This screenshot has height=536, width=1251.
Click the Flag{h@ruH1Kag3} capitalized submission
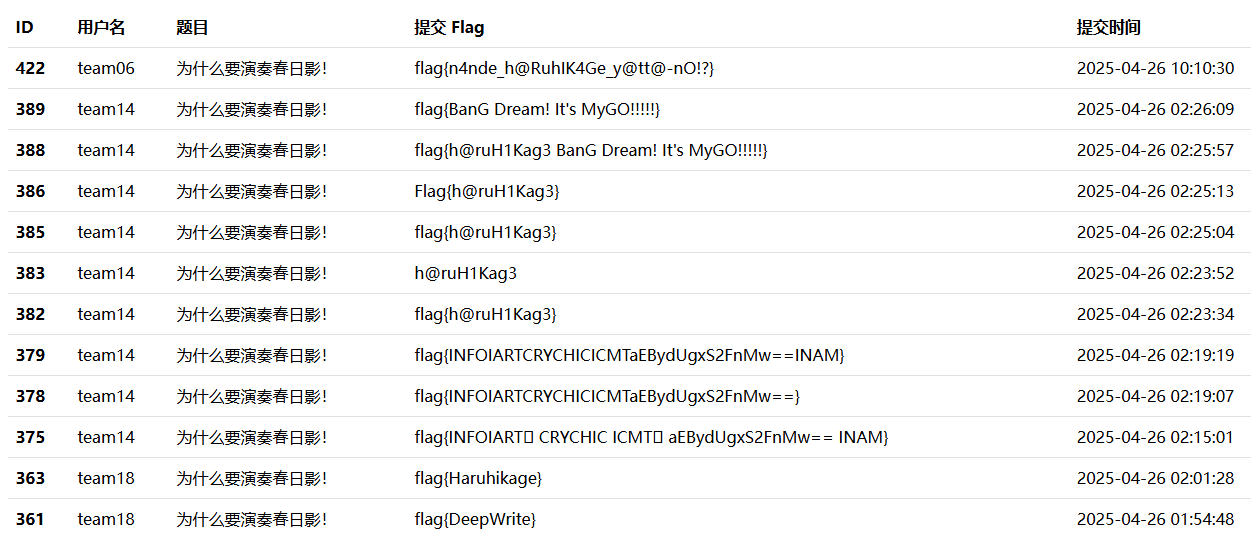coord(487,192)
